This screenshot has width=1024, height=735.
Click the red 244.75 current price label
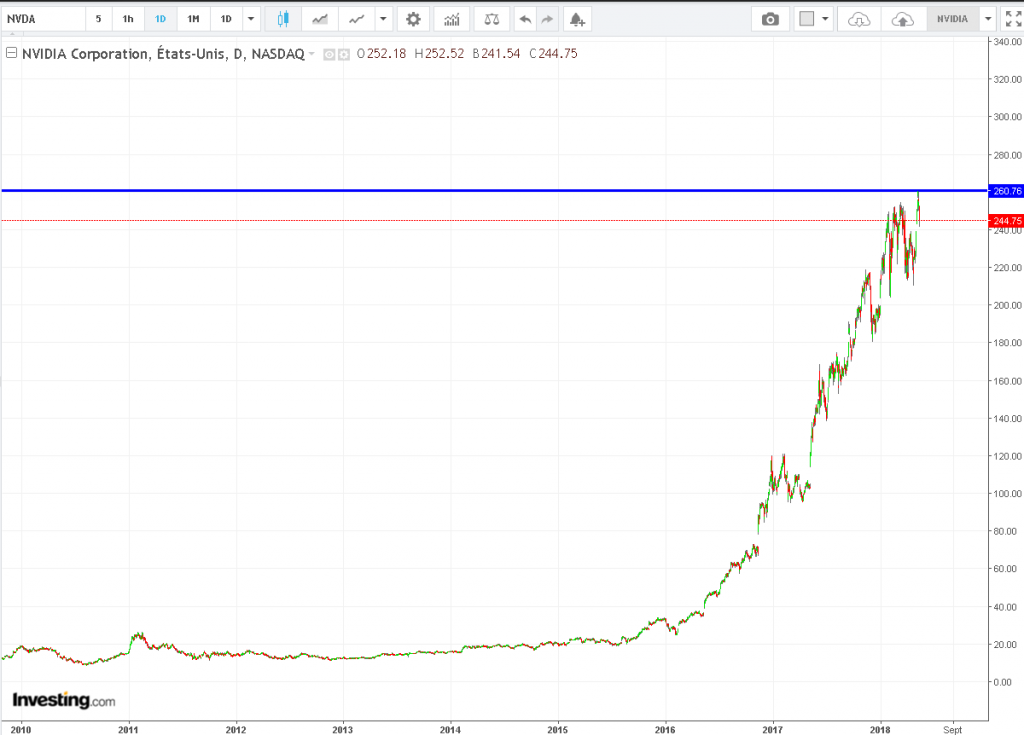point(1006,221)
